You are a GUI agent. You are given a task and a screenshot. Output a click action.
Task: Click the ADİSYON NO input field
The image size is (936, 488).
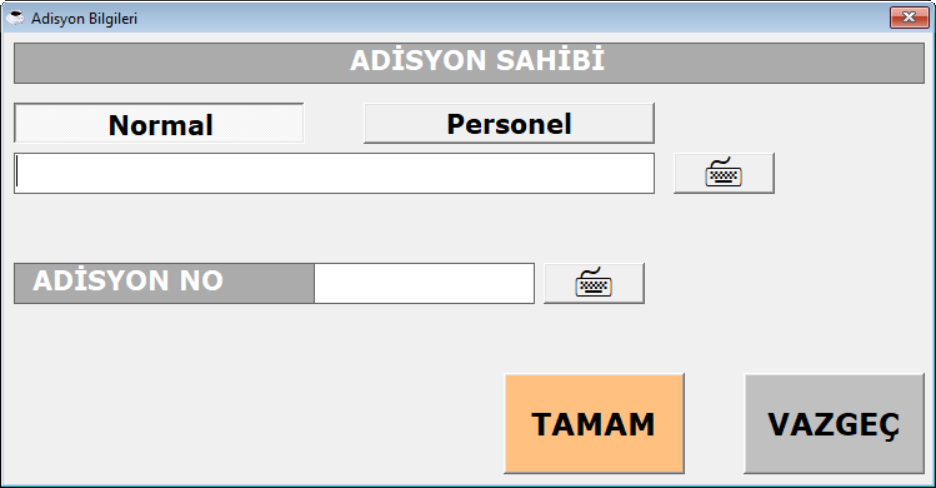[x=424, y=283]
